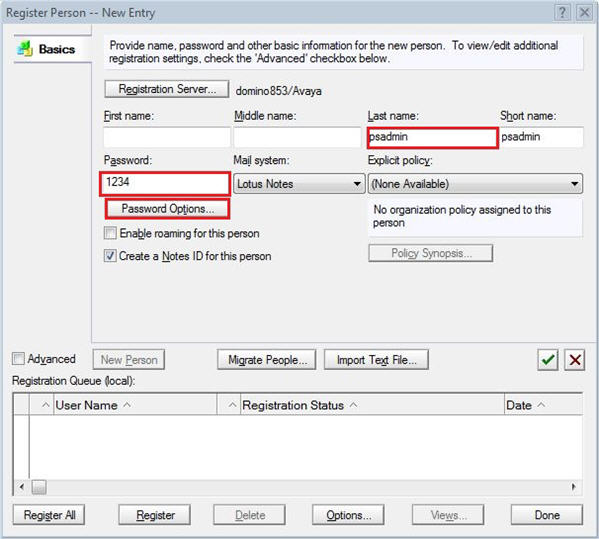Uncheck Create a Notes ID for this person
The height and width of the screenshot is (539, 599).
coord(110,256)
